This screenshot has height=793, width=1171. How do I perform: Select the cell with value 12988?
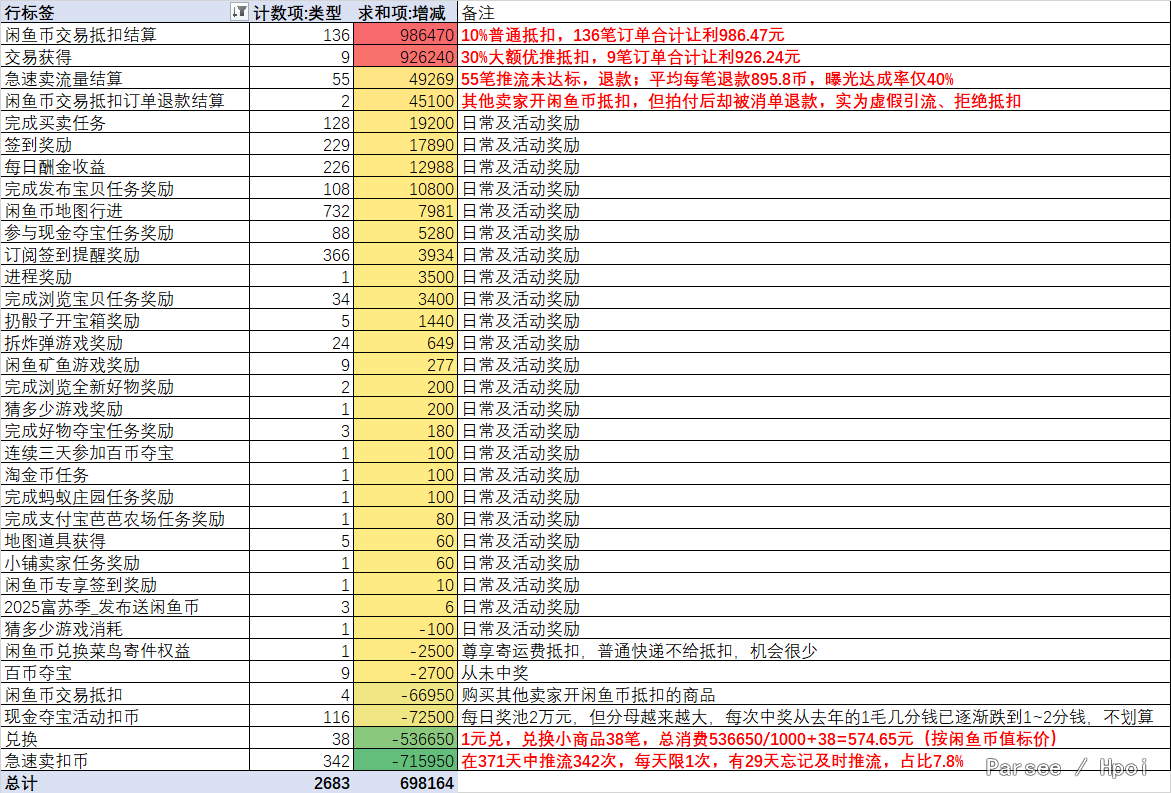coord(405,167)
